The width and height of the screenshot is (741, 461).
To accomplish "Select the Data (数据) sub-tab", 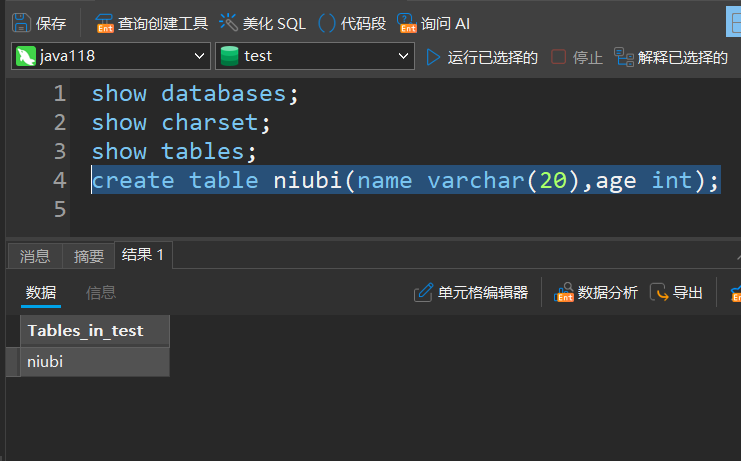I will [41, 293].
